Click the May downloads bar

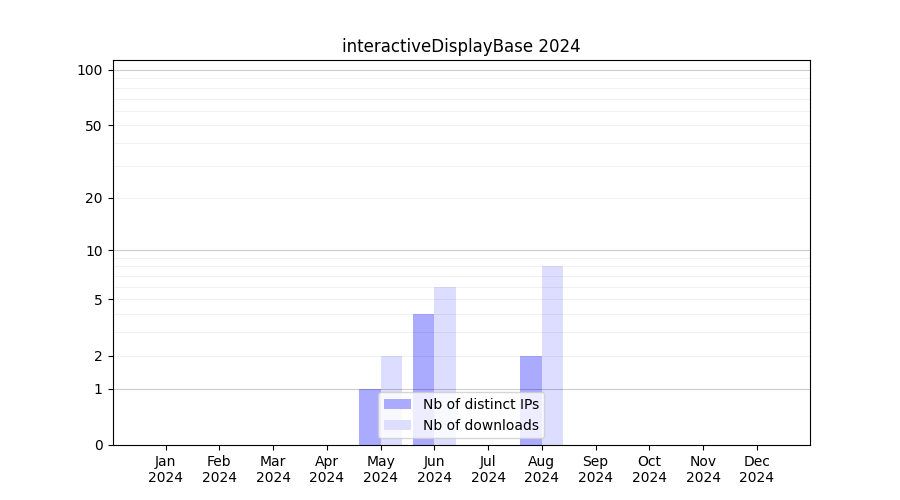391,375
